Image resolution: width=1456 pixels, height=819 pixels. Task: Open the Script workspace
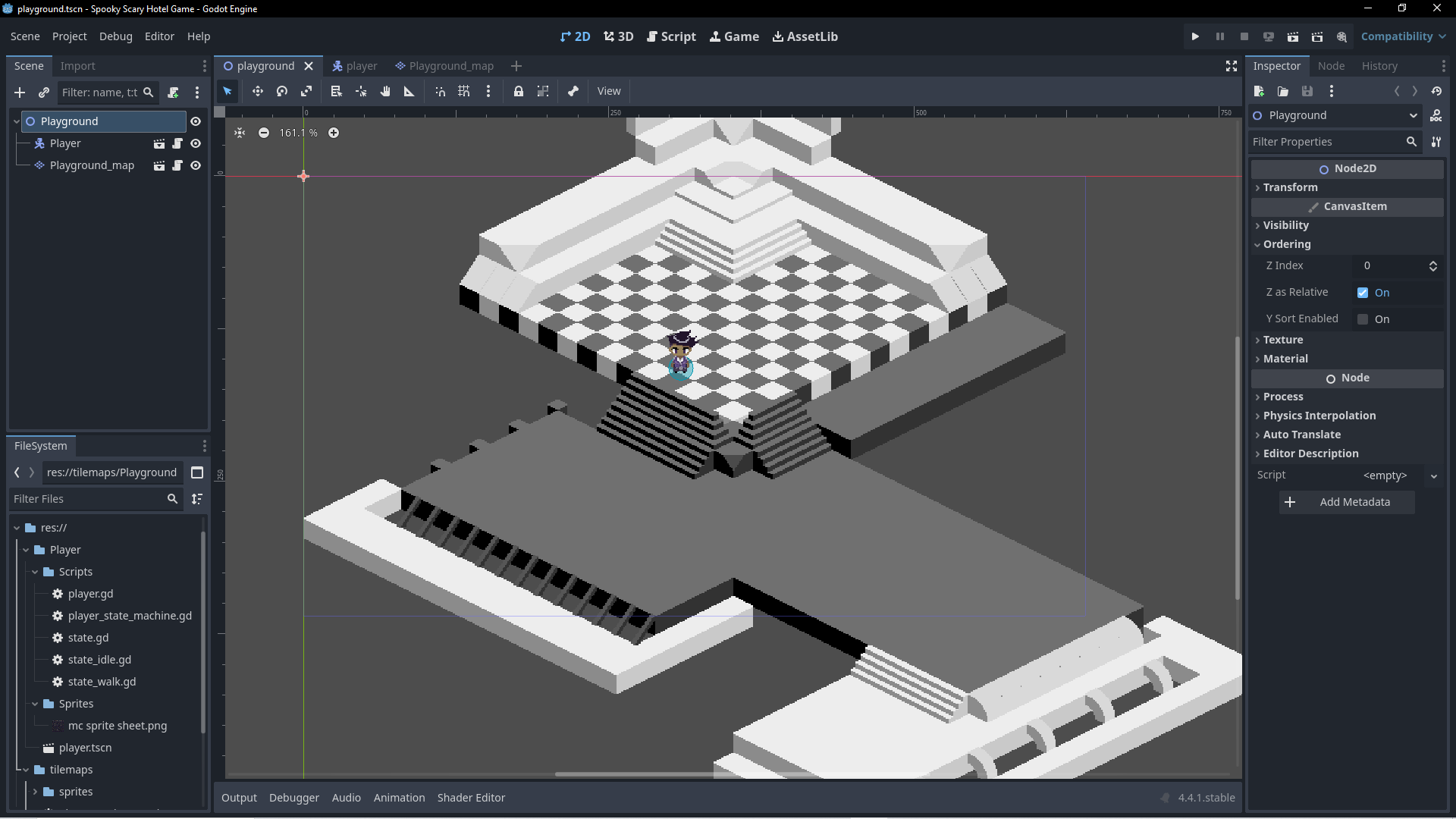point(671,36)
